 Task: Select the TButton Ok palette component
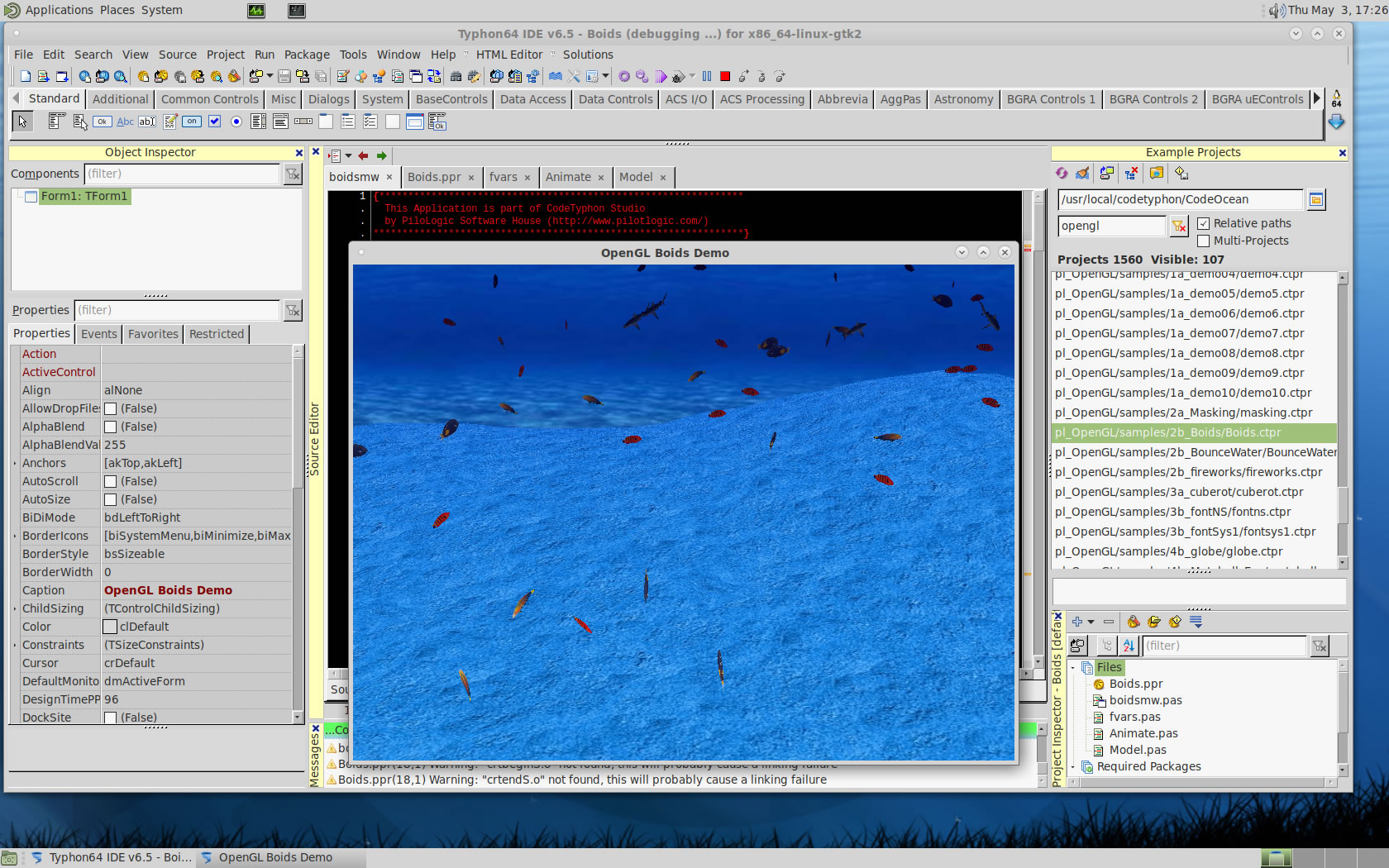pyautogui.click(x=103, y=122)
